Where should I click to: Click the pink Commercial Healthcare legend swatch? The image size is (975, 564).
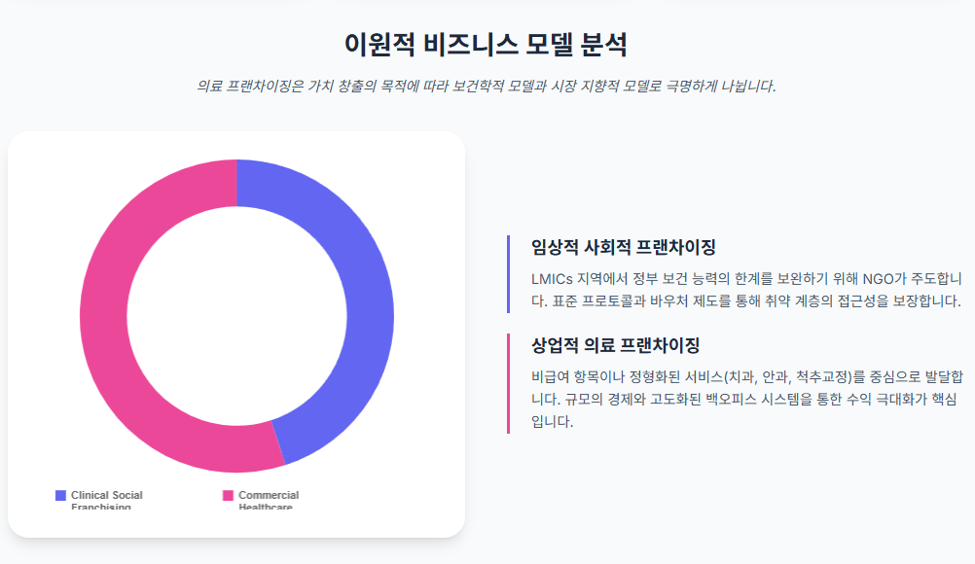(228, 495)
